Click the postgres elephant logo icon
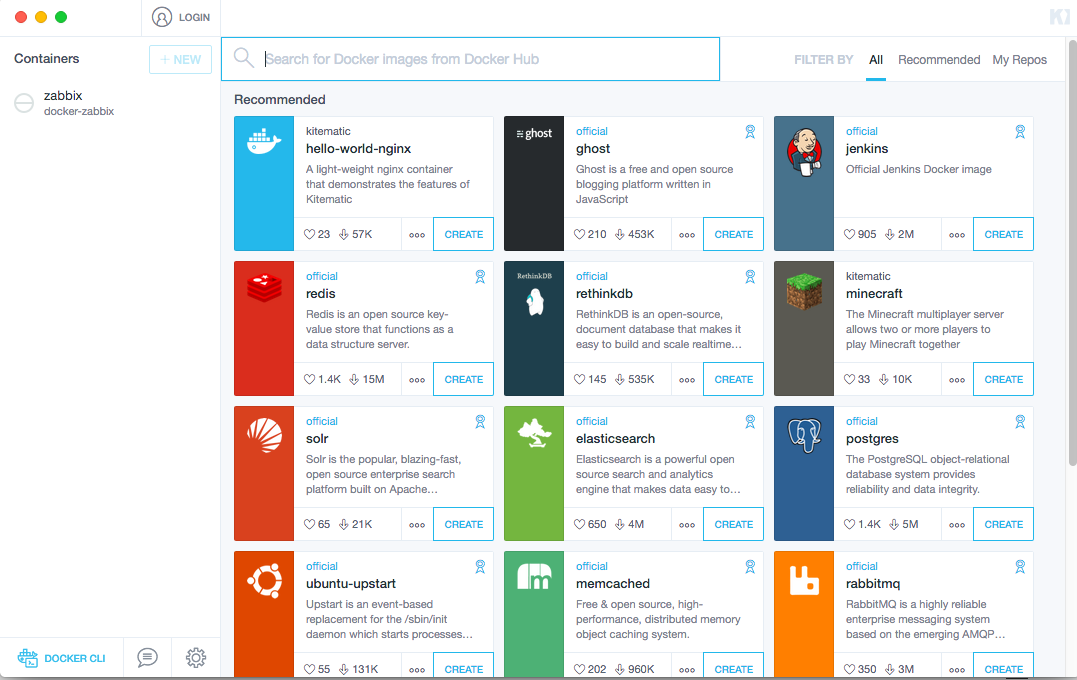The image size is (1077, 680). [804, 435]
